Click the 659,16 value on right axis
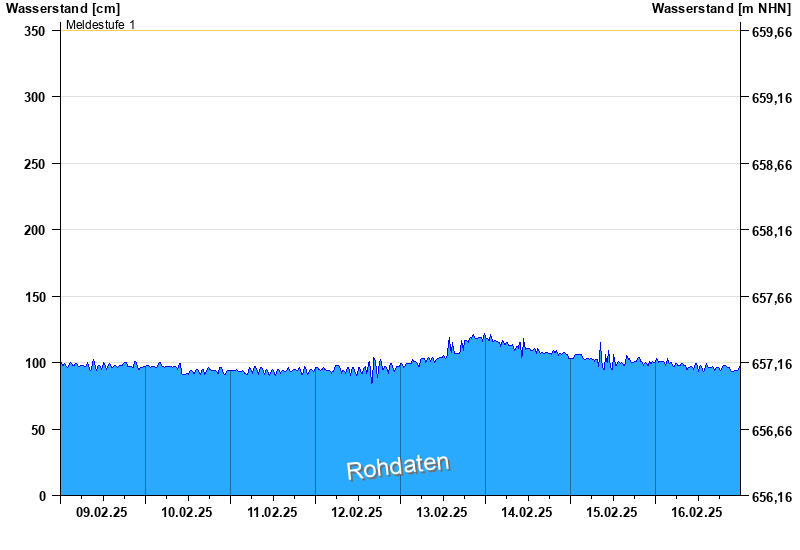800x550 pixels. [x=772, y=98]
